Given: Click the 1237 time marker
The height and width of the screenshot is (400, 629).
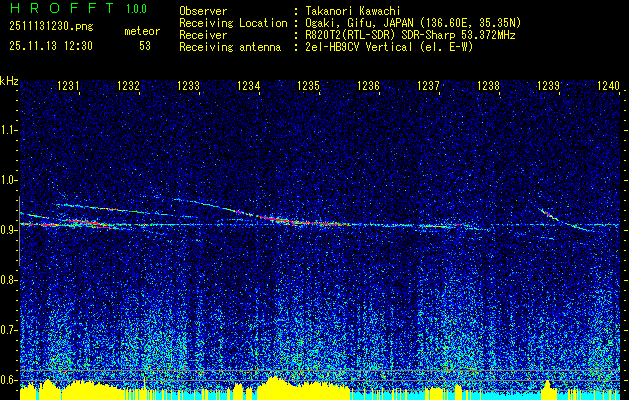Looking at the screenshot, I should (428, 85).
